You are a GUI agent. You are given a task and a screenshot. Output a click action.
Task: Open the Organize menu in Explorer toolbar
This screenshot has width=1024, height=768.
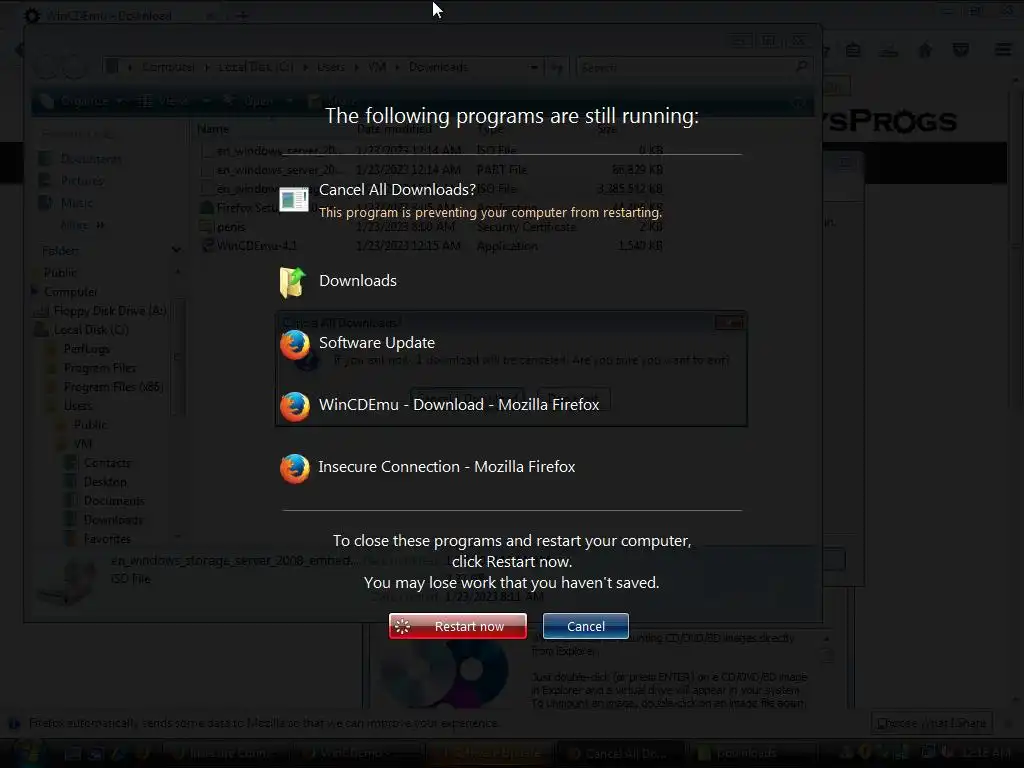click(x=84, y=101)
